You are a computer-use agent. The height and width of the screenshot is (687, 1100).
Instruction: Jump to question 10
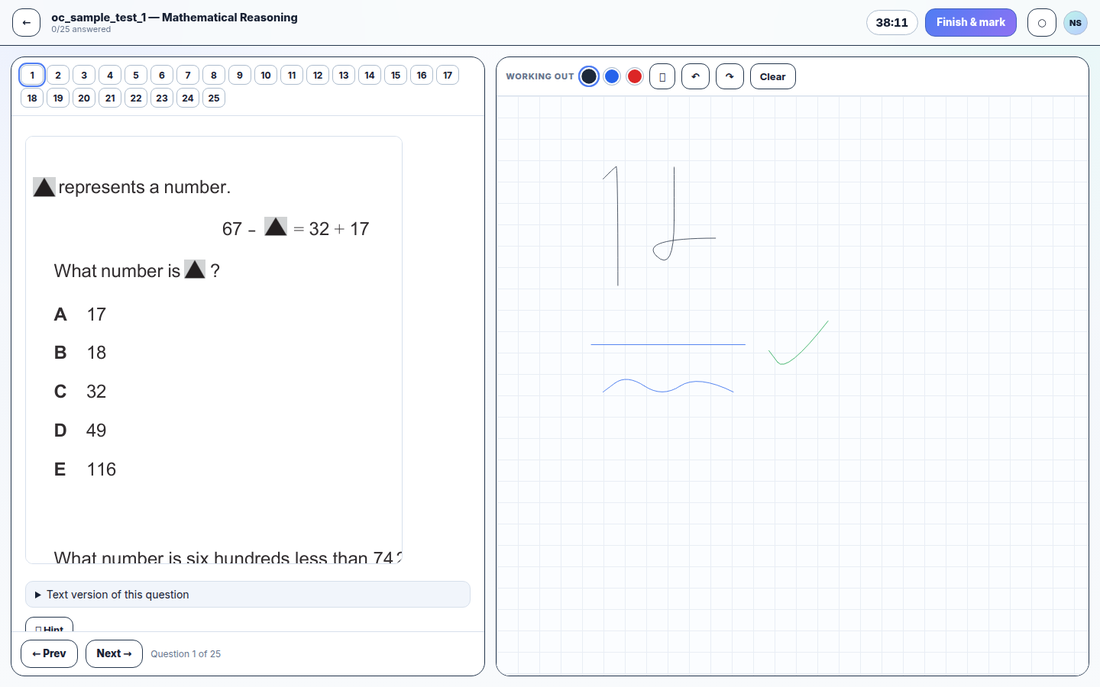tap(266, 75)
